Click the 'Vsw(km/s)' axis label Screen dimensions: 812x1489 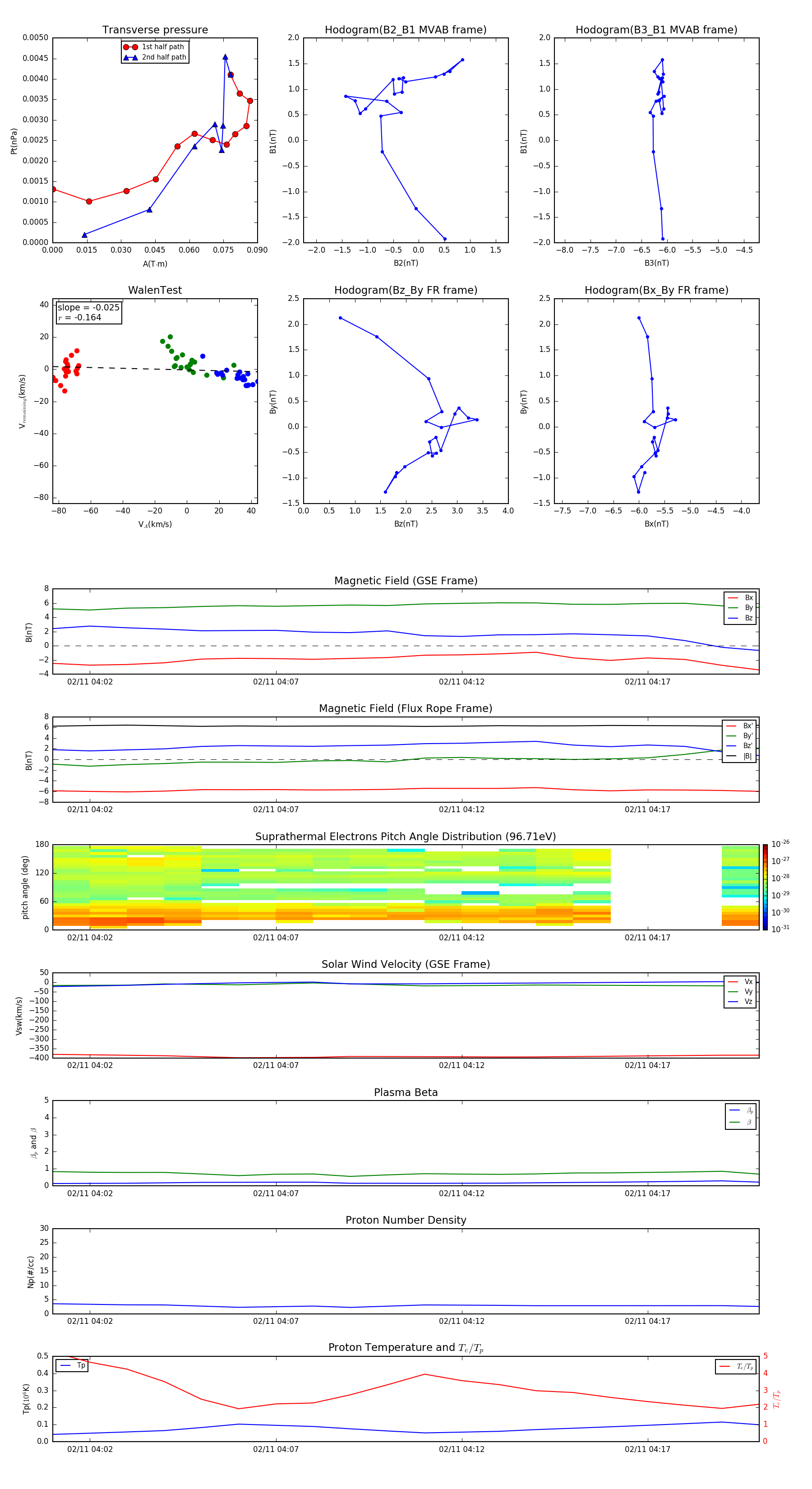pos(19,1016)
